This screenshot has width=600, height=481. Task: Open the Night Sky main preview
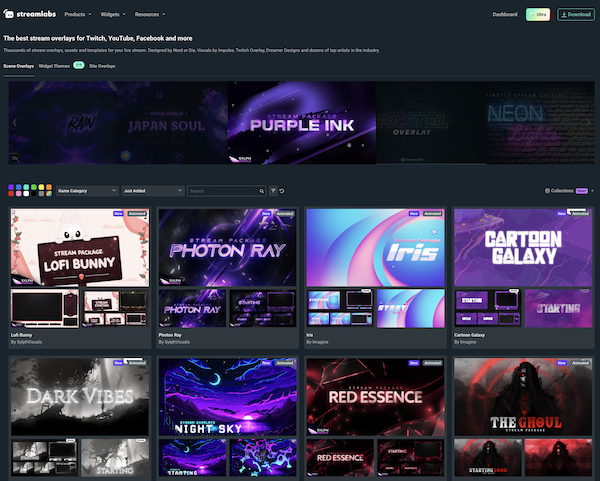coord(228,397)
